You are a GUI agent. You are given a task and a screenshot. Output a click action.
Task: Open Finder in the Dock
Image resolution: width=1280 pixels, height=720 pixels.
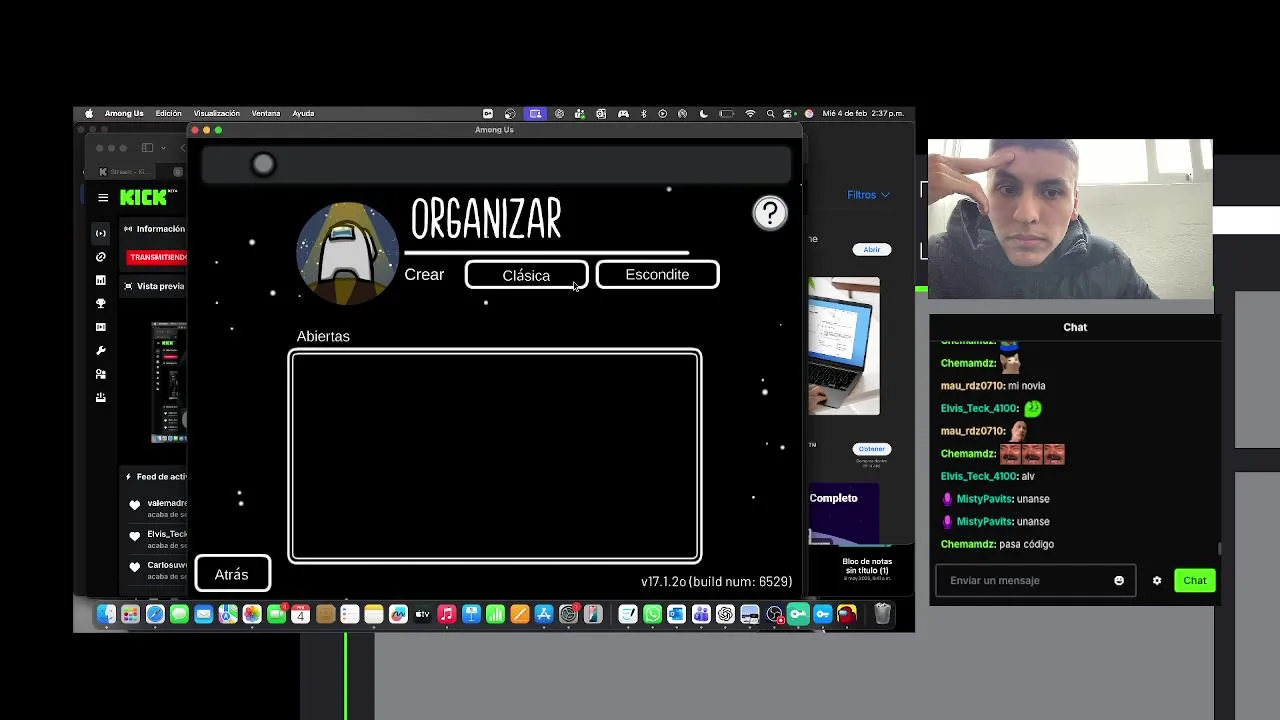click(x=106, y=614)
